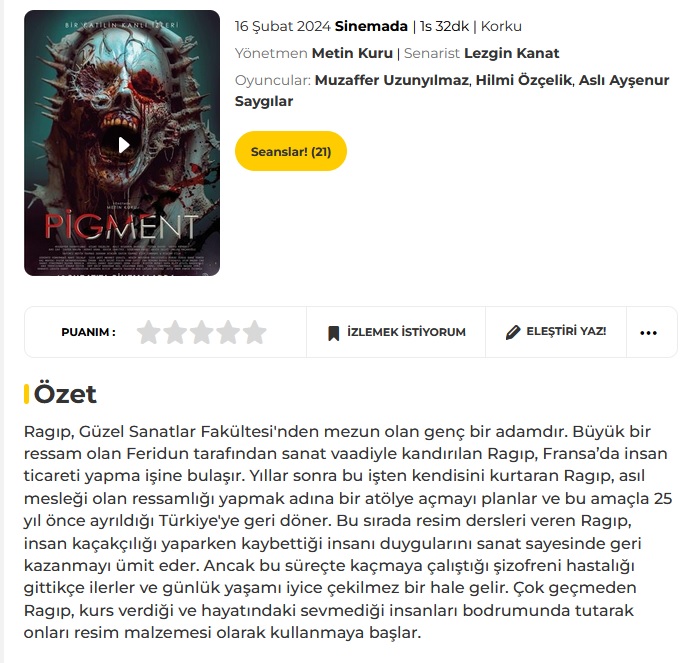Choose the fifth star for top rating
The width and height of the screenshot is (697, 663).
(x=255, y=332)
